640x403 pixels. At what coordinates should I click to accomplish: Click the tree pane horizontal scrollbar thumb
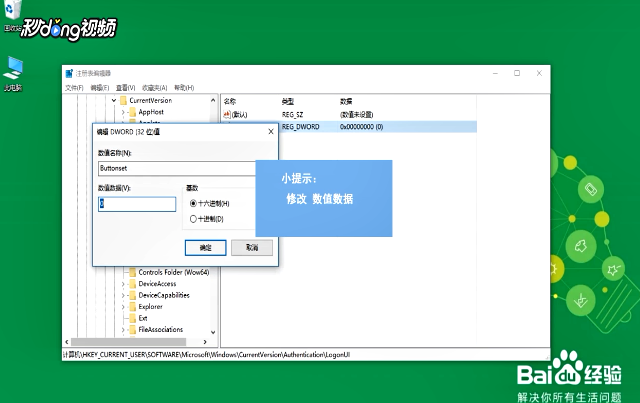(x=129, y=342)
